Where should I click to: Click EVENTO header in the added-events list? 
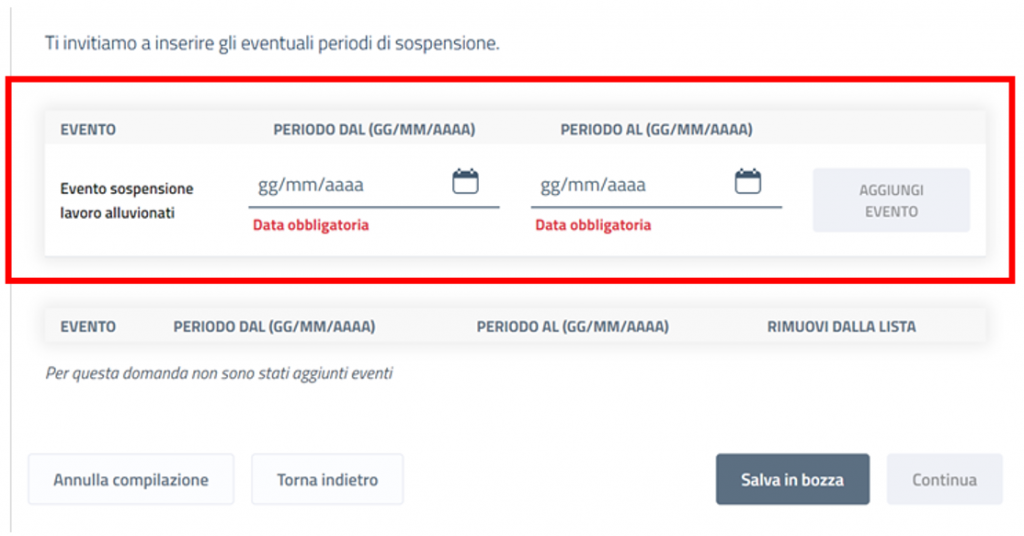tap(88, 326)
